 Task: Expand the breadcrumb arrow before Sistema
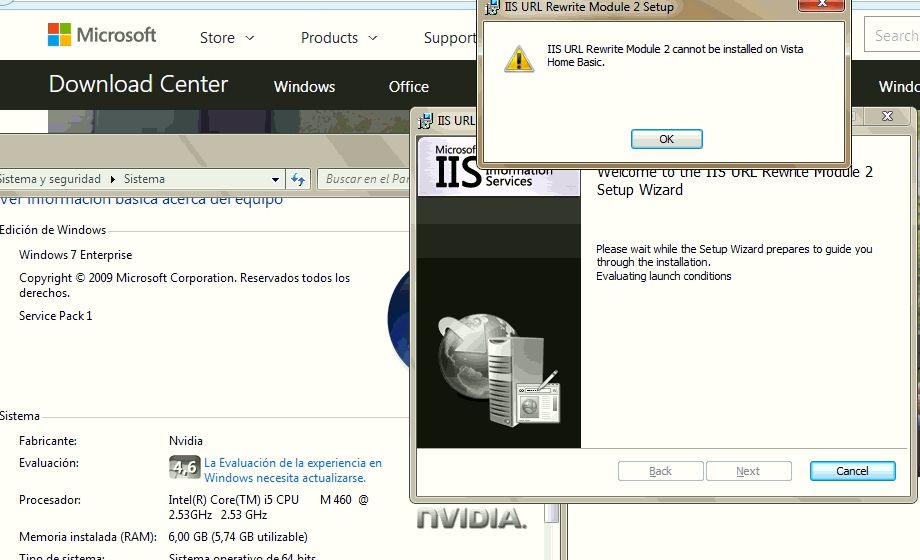click(113, 179)
